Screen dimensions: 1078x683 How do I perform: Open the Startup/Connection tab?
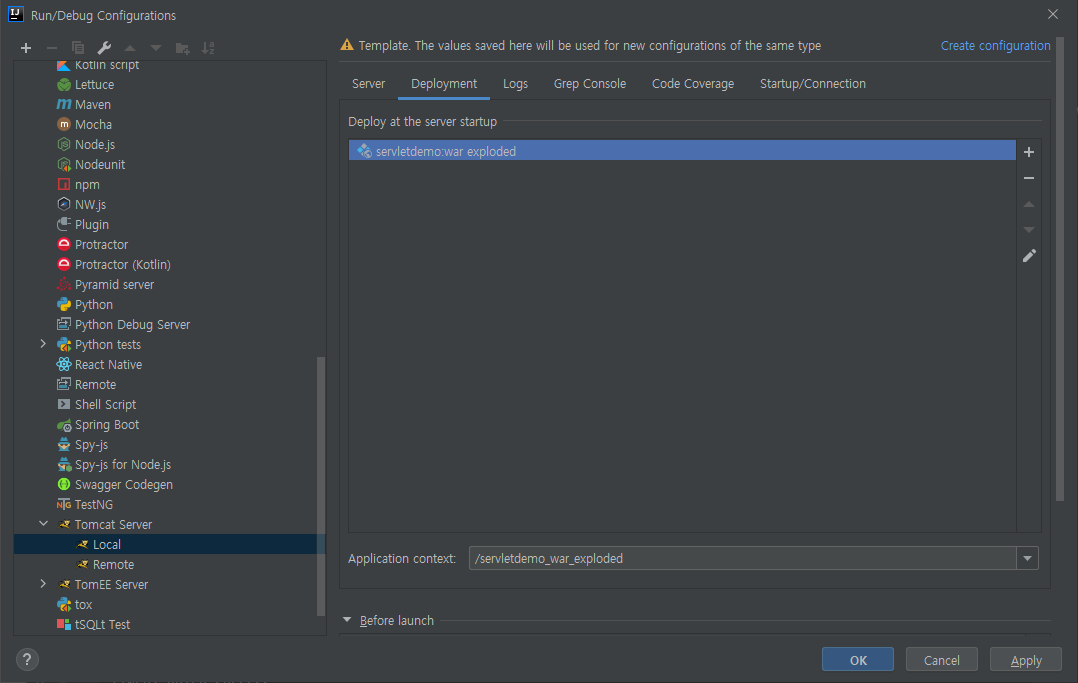(x=812, y=83)
